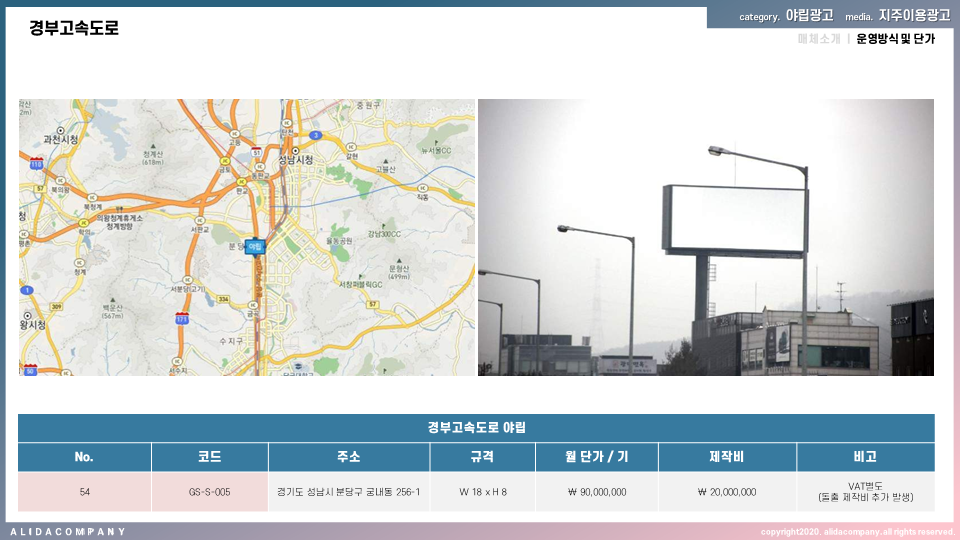Open the 운영방식 및 단가 tab

[896, 39]
